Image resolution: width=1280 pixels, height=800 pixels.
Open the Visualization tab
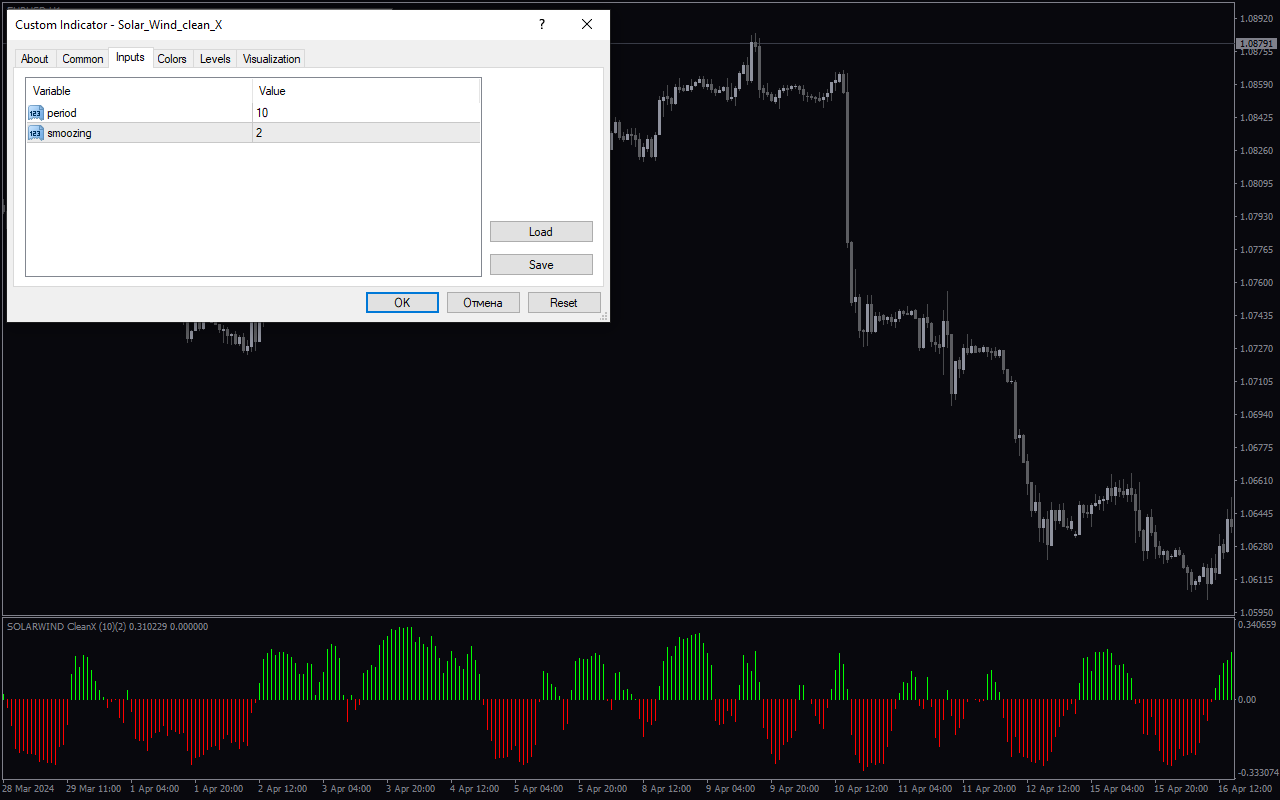pos(271,59)
